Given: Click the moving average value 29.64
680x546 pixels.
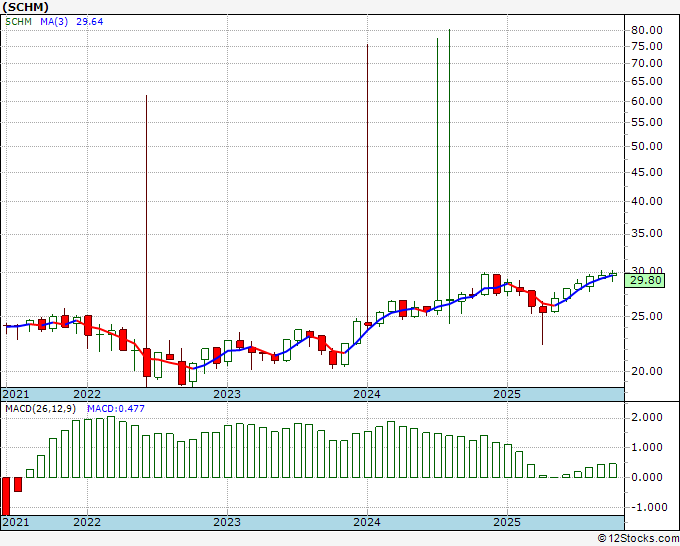Looking at the screenshot, I should 90,22.
